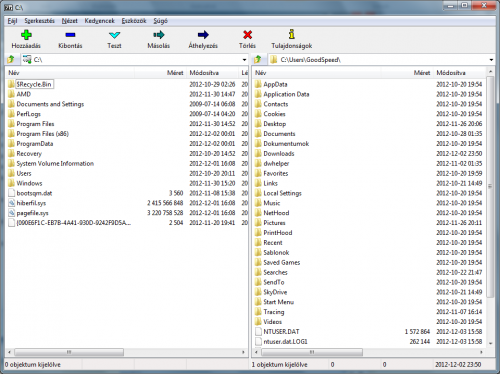Select the ntuser.dat.LOG1 file icon
The image size is (500, 374).
pos(258,342)
